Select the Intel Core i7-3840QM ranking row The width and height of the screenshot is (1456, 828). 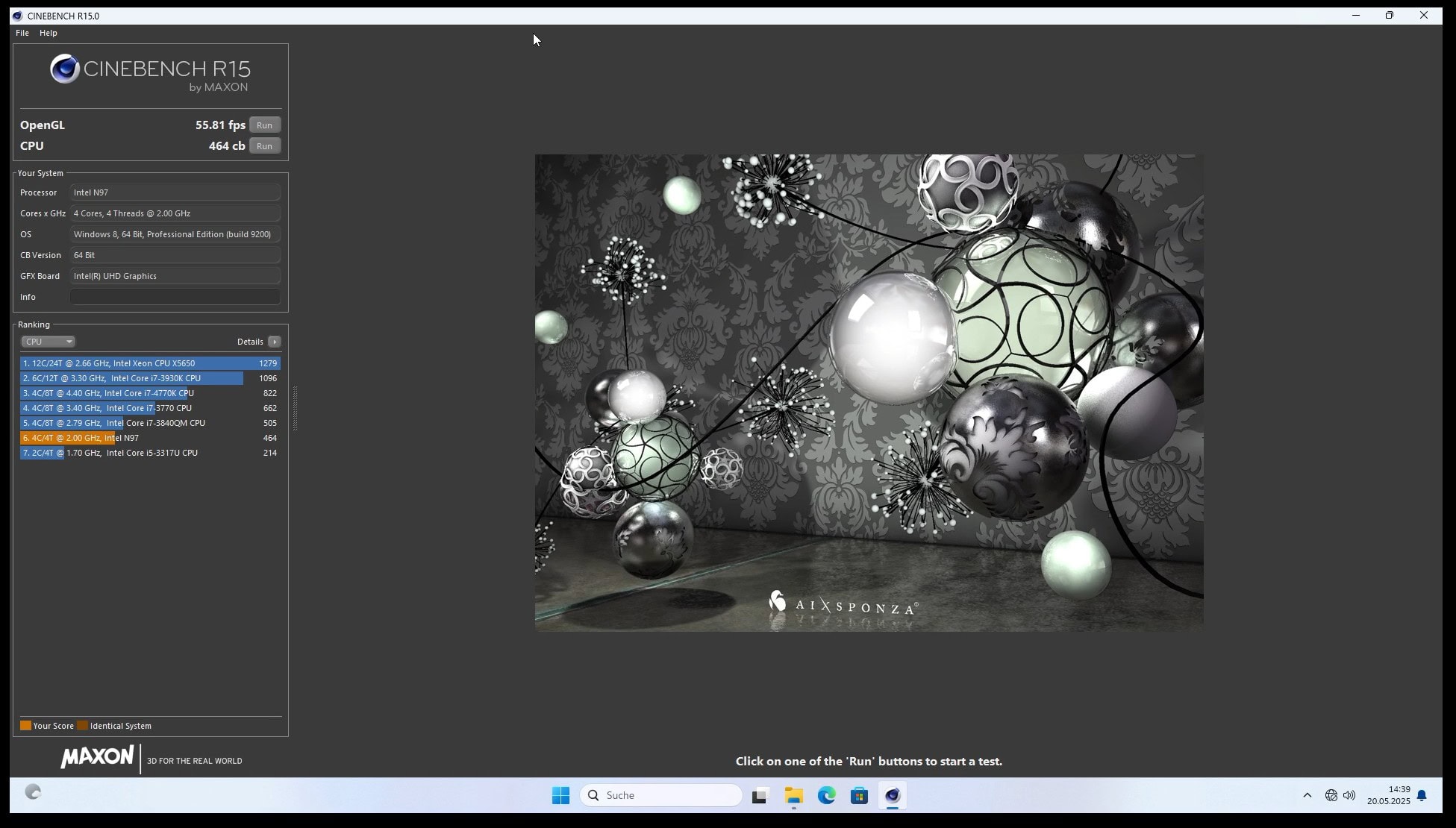tap(150, 423)
